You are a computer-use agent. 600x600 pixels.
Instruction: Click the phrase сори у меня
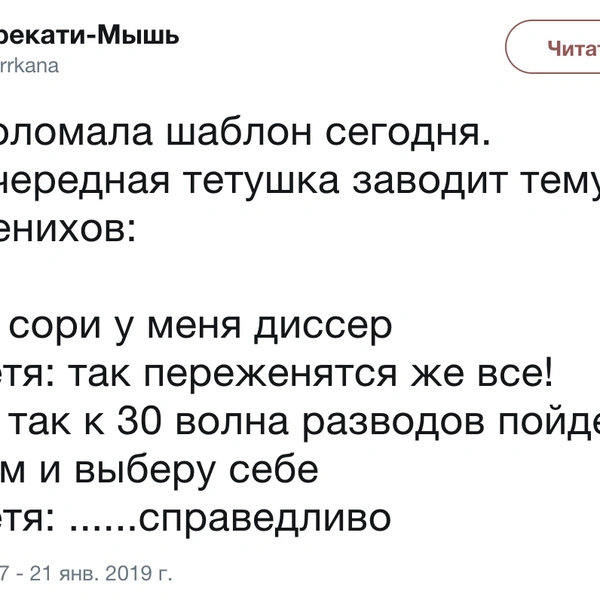(125, 327)
